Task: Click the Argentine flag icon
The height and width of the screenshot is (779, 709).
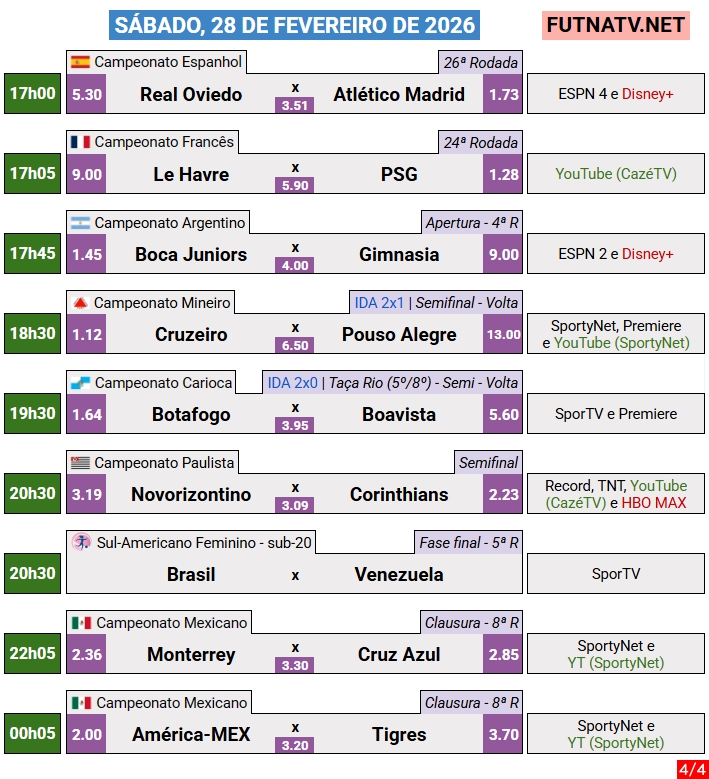Action: 81,222
